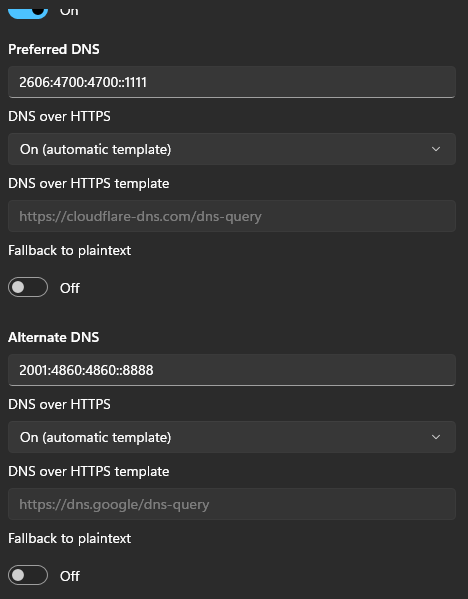
Task: Toggle the partially visible On switch at top
Action: pos(28,12)
